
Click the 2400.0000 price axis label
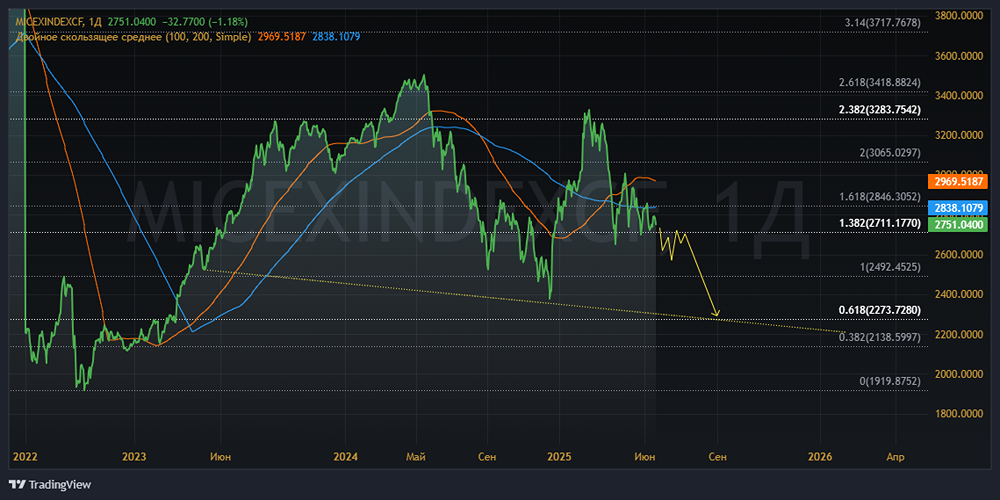[x=958, y=295]
